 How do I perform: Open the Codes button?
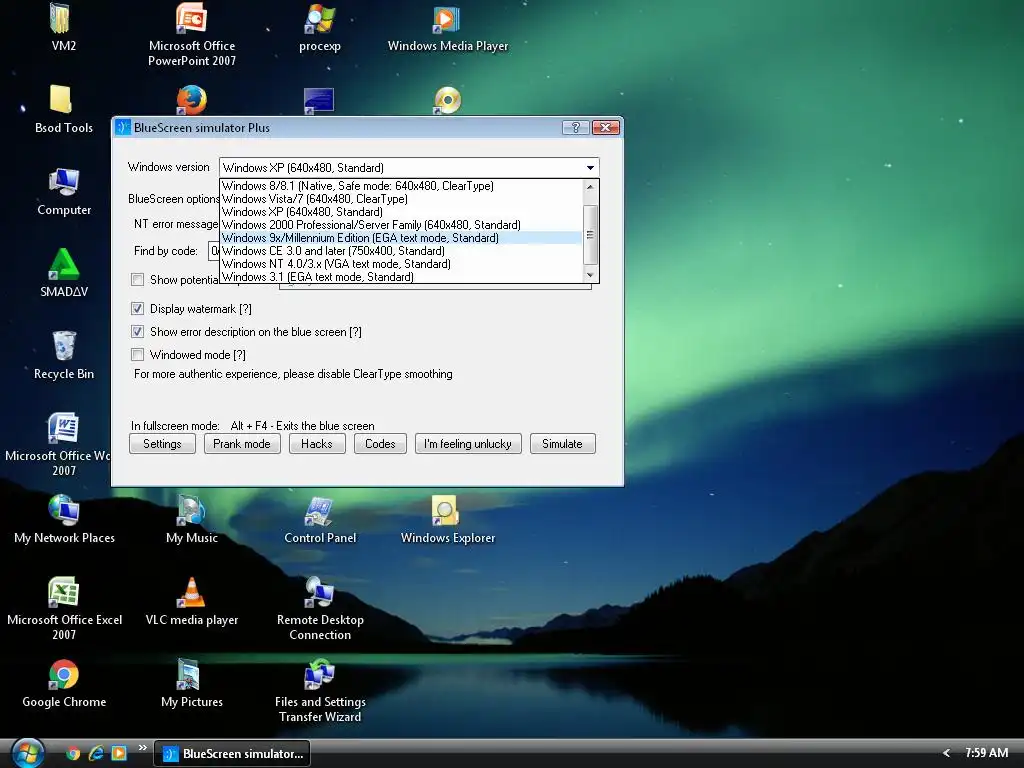click(x=380, y=444)
